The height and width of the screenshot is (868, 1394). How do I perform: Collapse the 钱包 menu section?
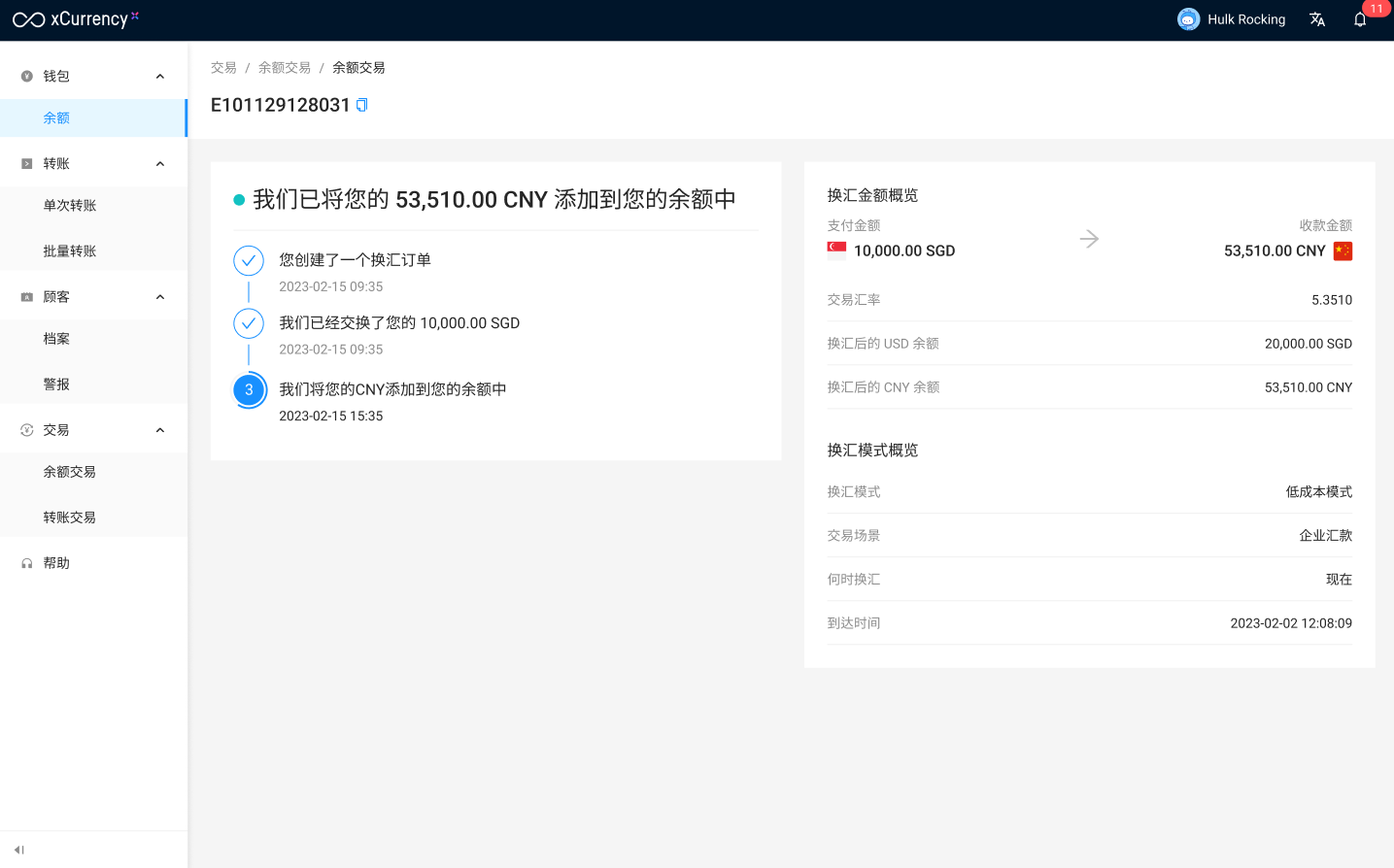(x=160, y=77)
